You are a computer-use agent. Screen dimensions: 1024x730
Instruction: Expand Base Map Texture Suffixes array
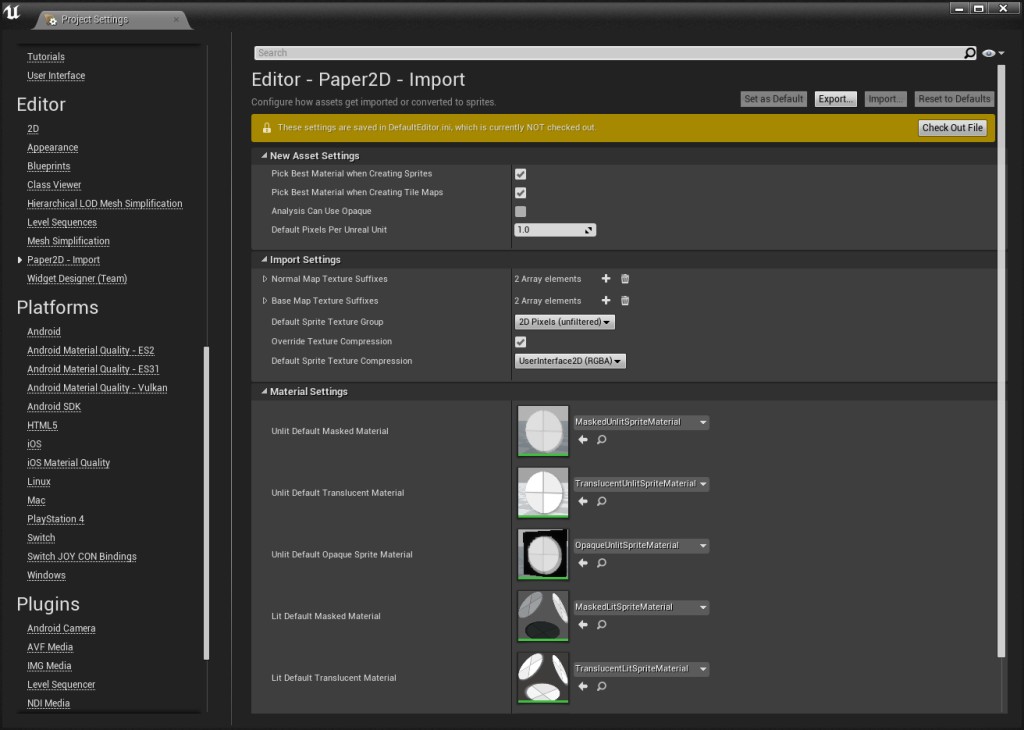click(264, 301)
